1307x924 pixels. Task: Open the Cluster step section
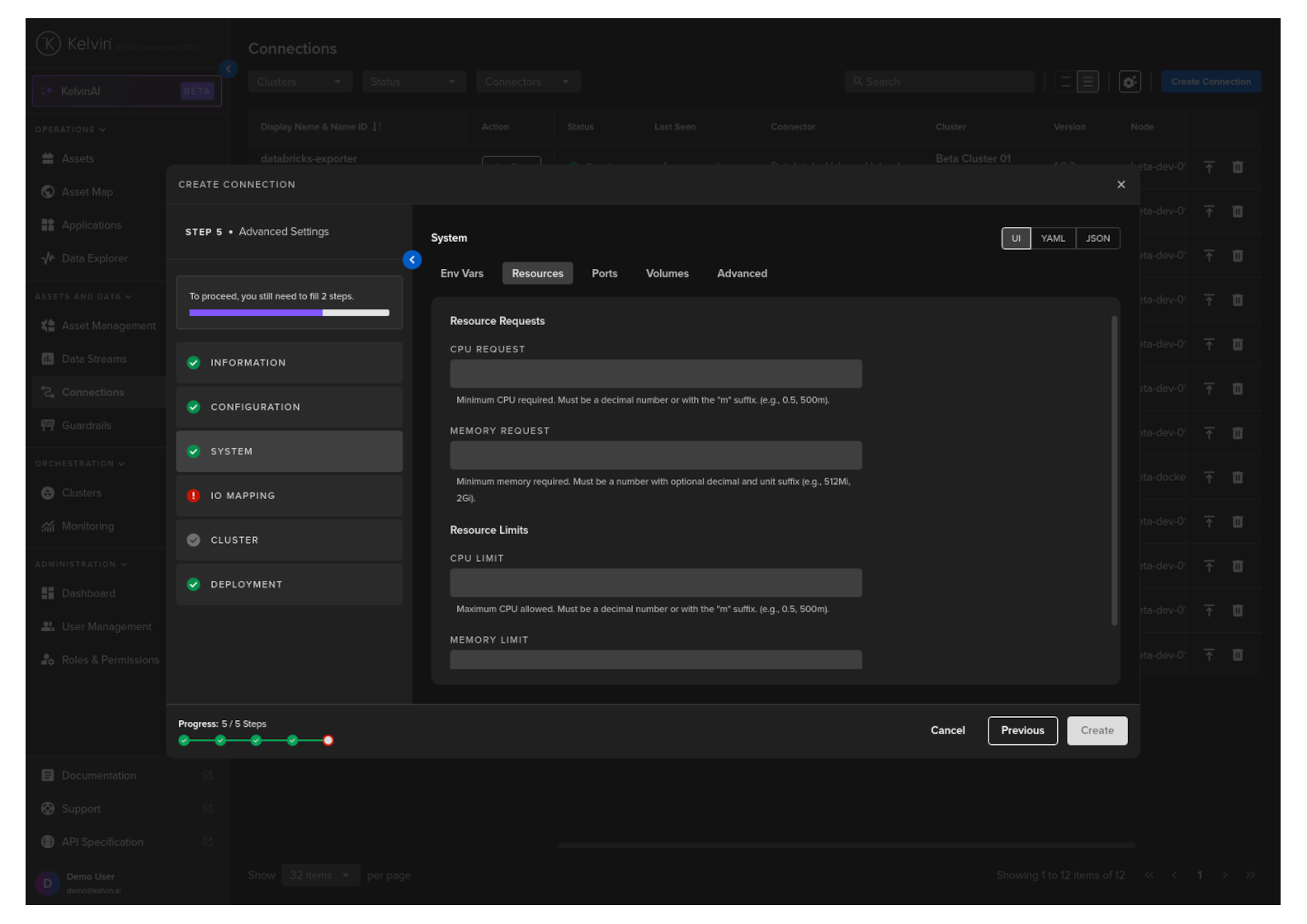coord(289,540)
